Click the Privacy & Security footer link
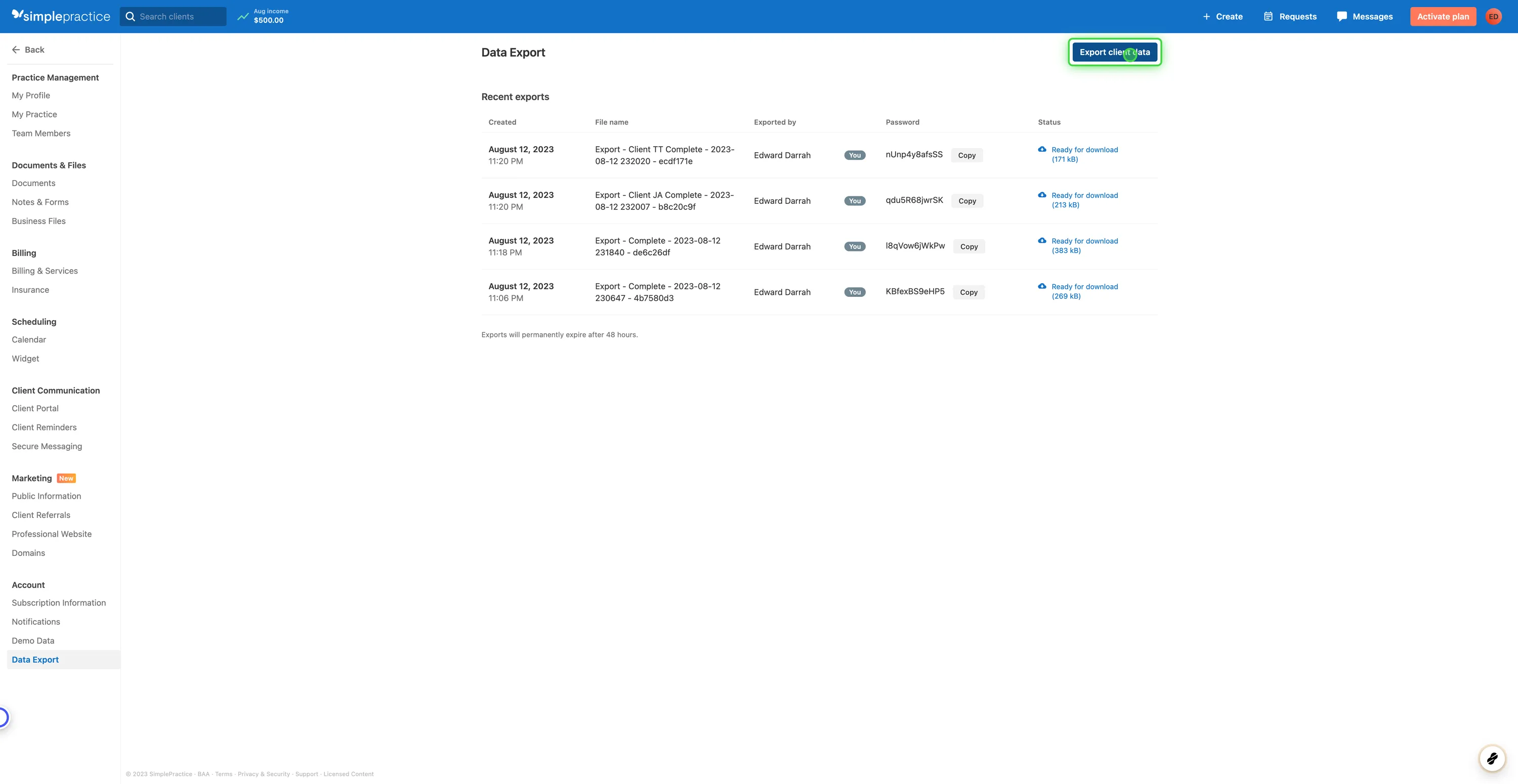Screen dimensions: 1518x784 pyautogui.click(x=264, y=774)
